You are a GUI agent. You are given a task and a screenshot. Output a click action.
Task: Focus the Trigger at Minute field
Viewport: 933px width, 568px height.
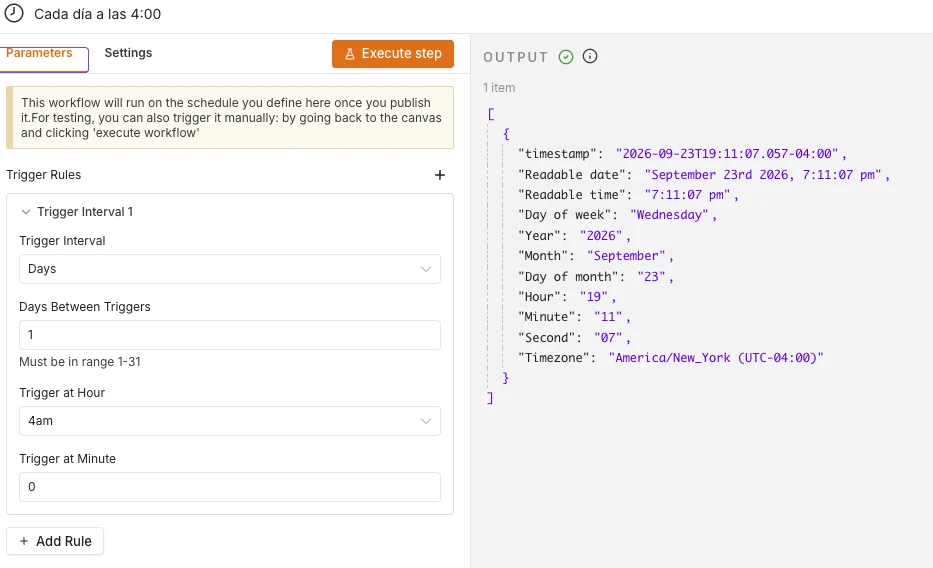[x=230, y=487]
